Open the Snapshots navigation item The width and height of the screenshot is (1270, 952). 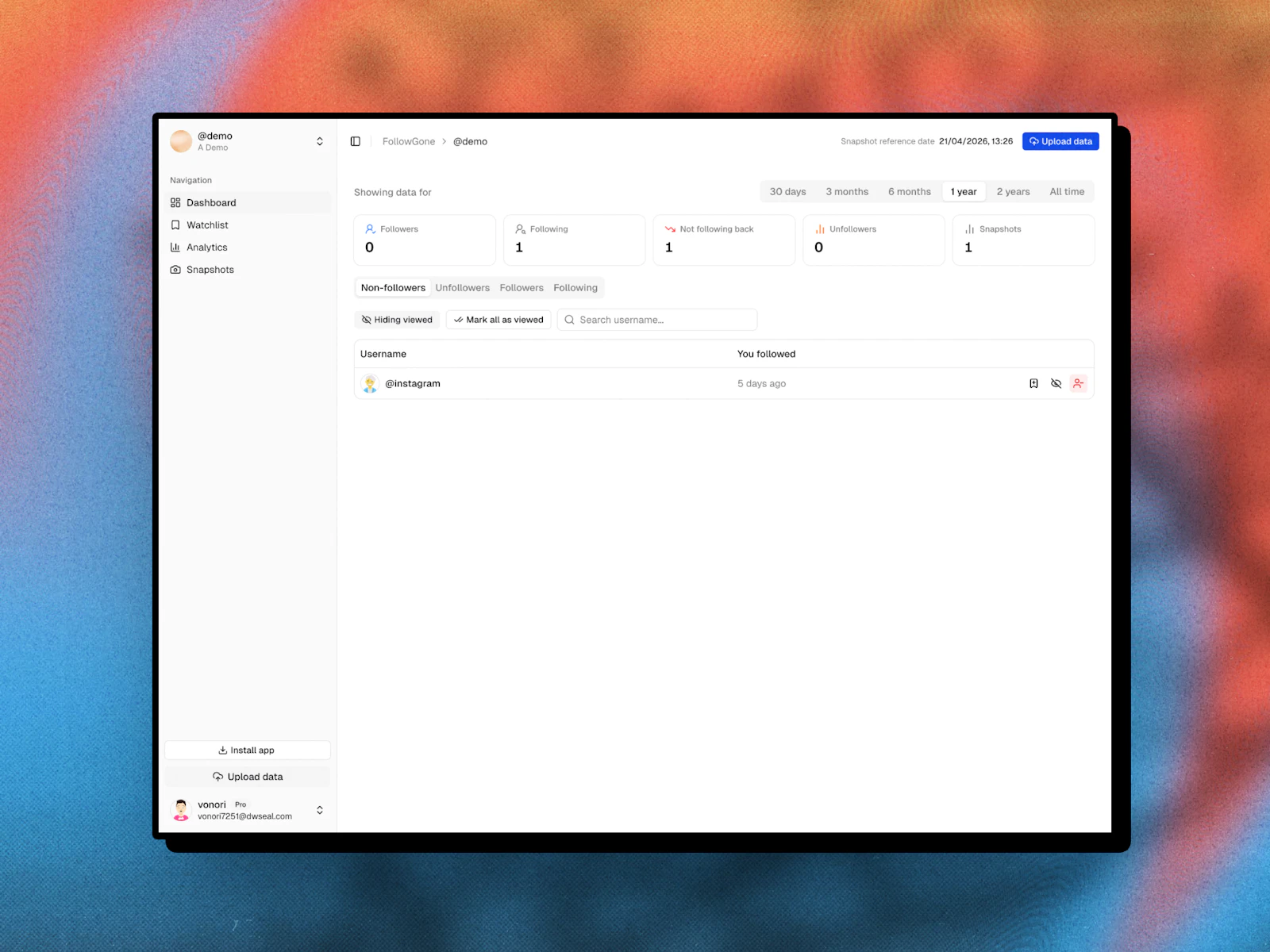pyautogui.click(x=248, y=269)
